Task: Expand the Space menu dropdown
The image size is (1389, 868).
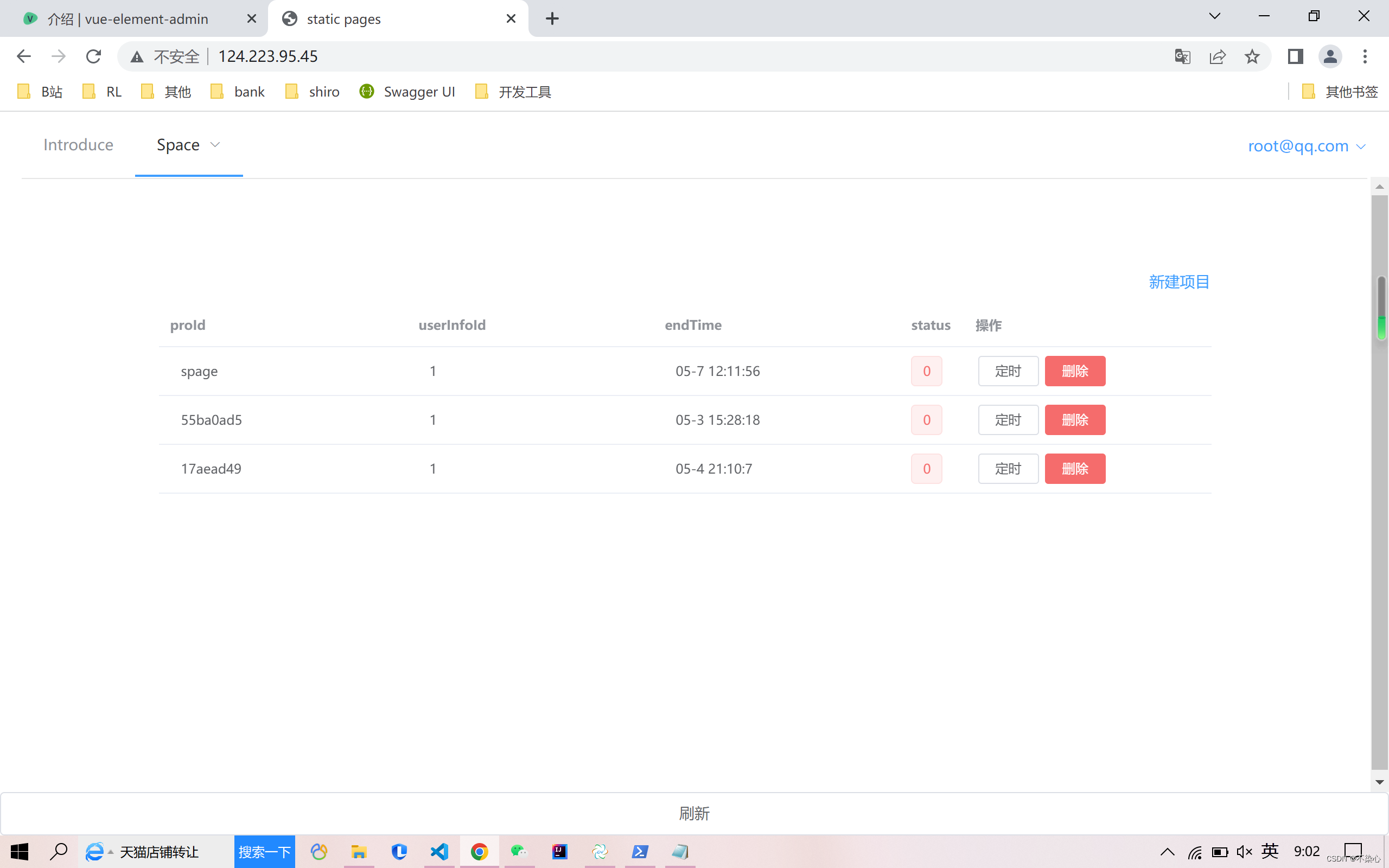Action: click(188, 145)
